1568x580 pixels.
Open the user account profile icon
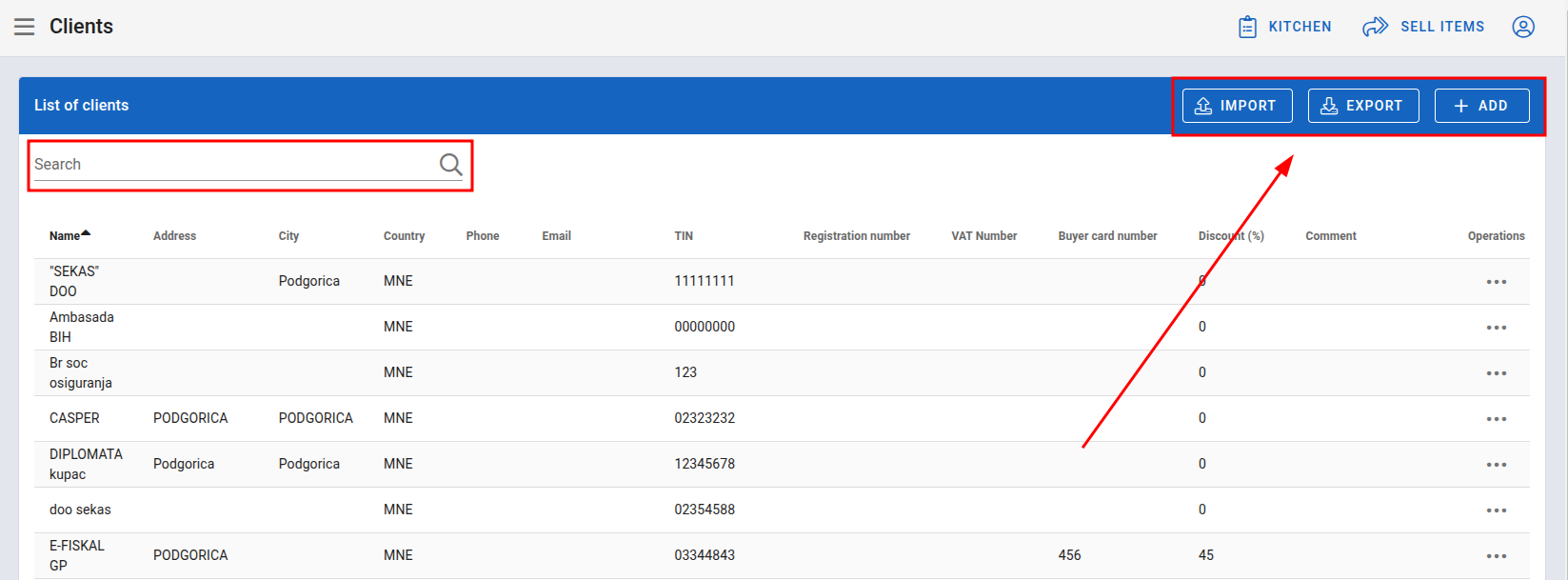[1523, 27]
